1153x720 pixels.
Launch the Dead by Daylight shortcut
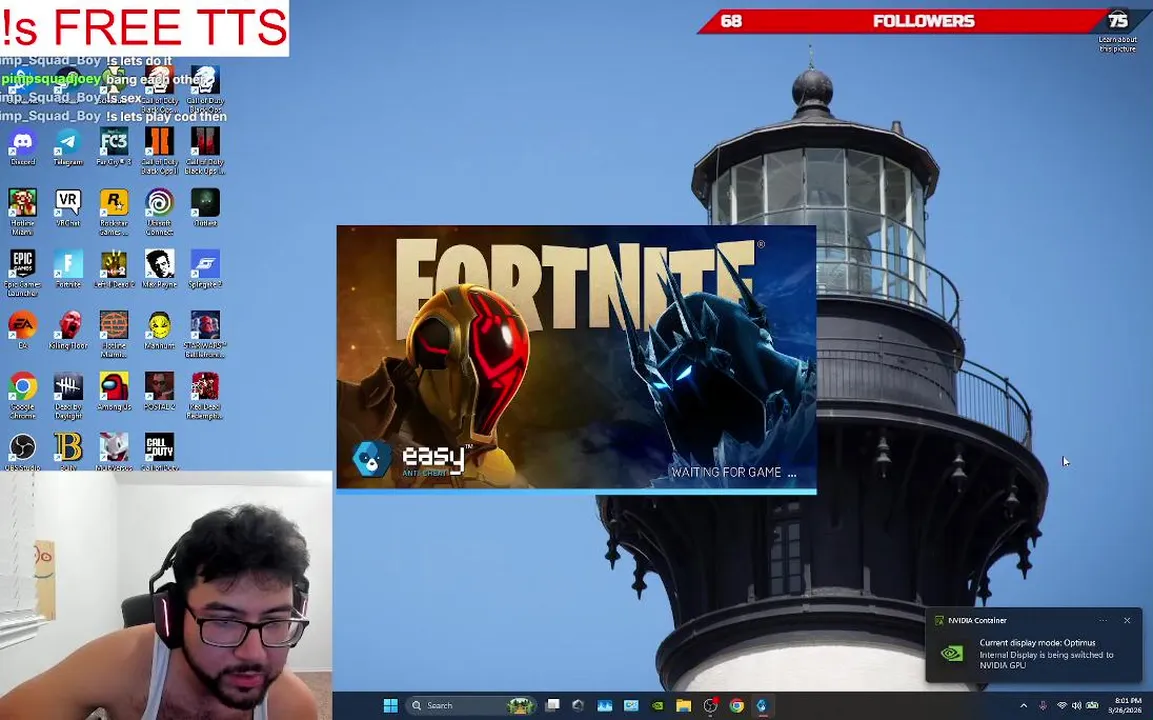pos(68,395)
